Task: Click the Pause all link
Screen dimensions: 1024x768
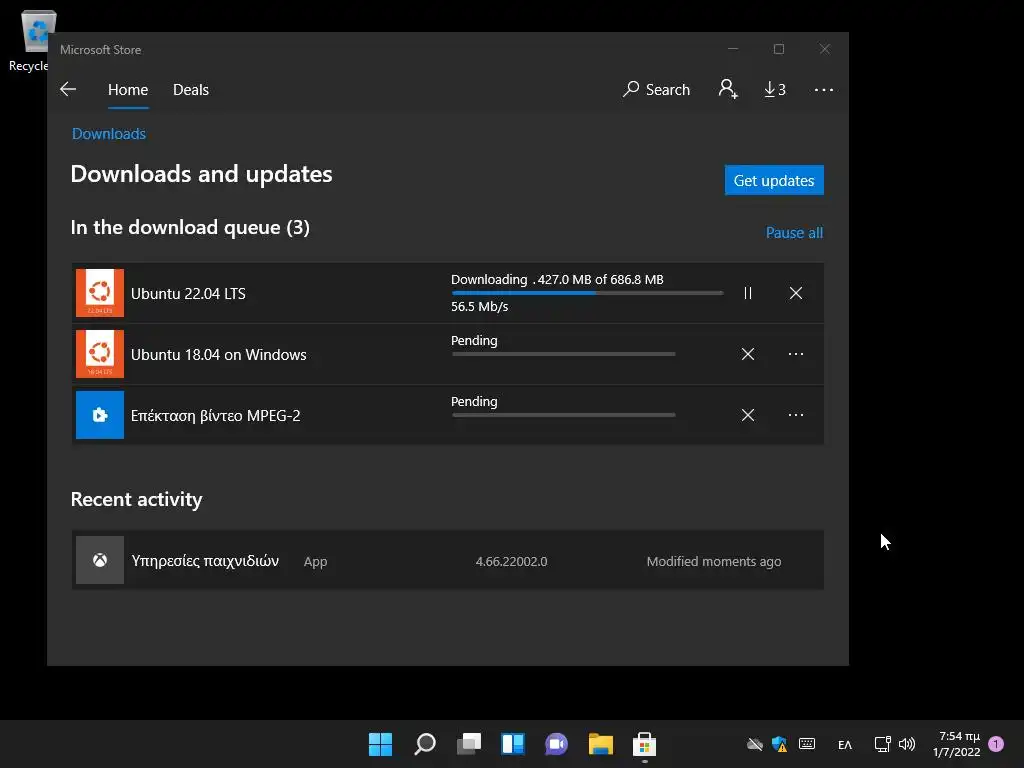Action: click(794, 232)
